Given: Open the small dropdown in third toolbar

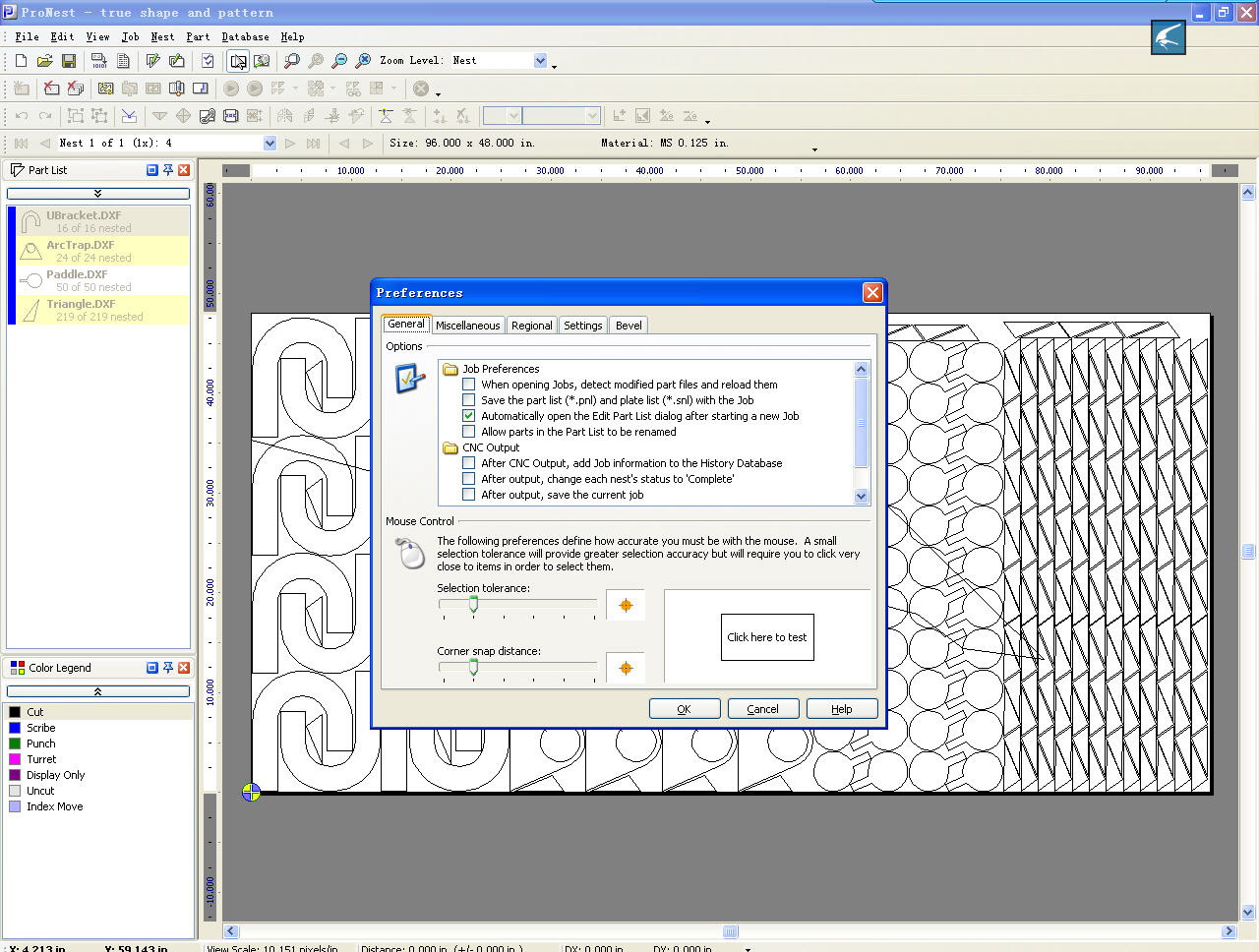Looking at the screenshot, I should point(513,116).
